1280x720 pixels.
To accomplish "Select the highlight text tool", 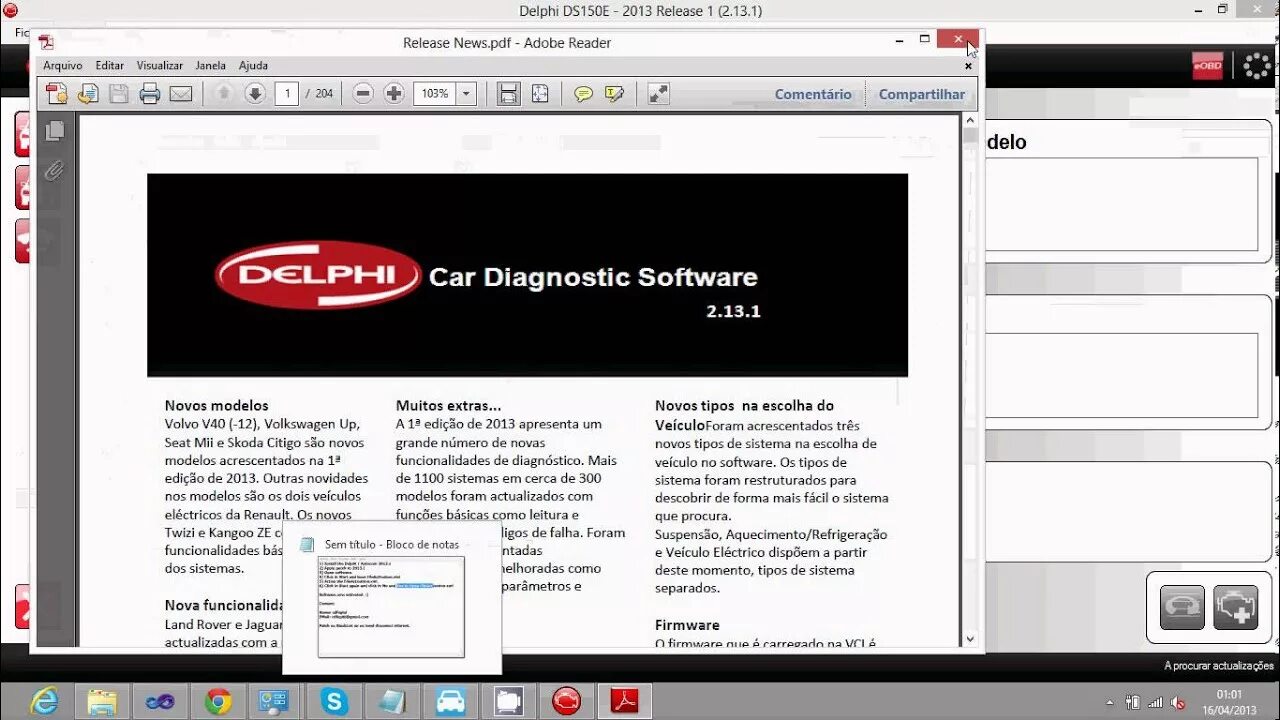I will [614, 94].
